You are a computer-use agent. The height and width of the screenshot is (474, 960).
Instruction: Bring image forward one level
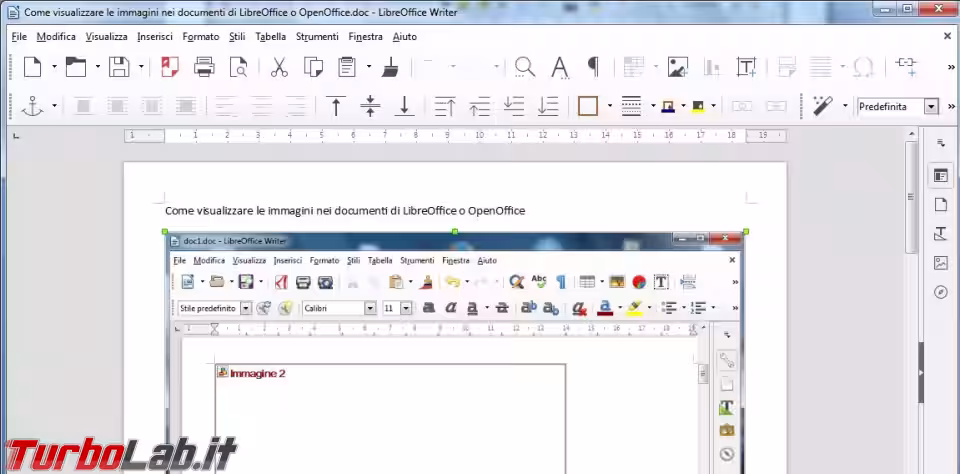[479, 106]
